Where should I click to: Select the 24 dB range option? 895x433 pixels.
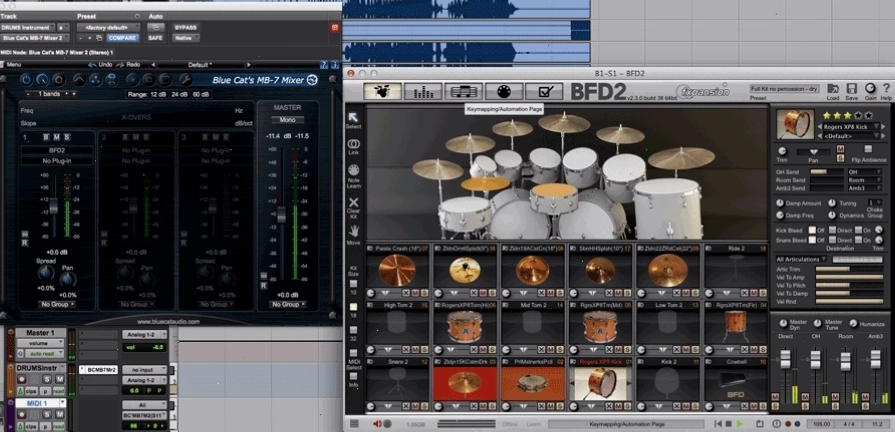179,94
